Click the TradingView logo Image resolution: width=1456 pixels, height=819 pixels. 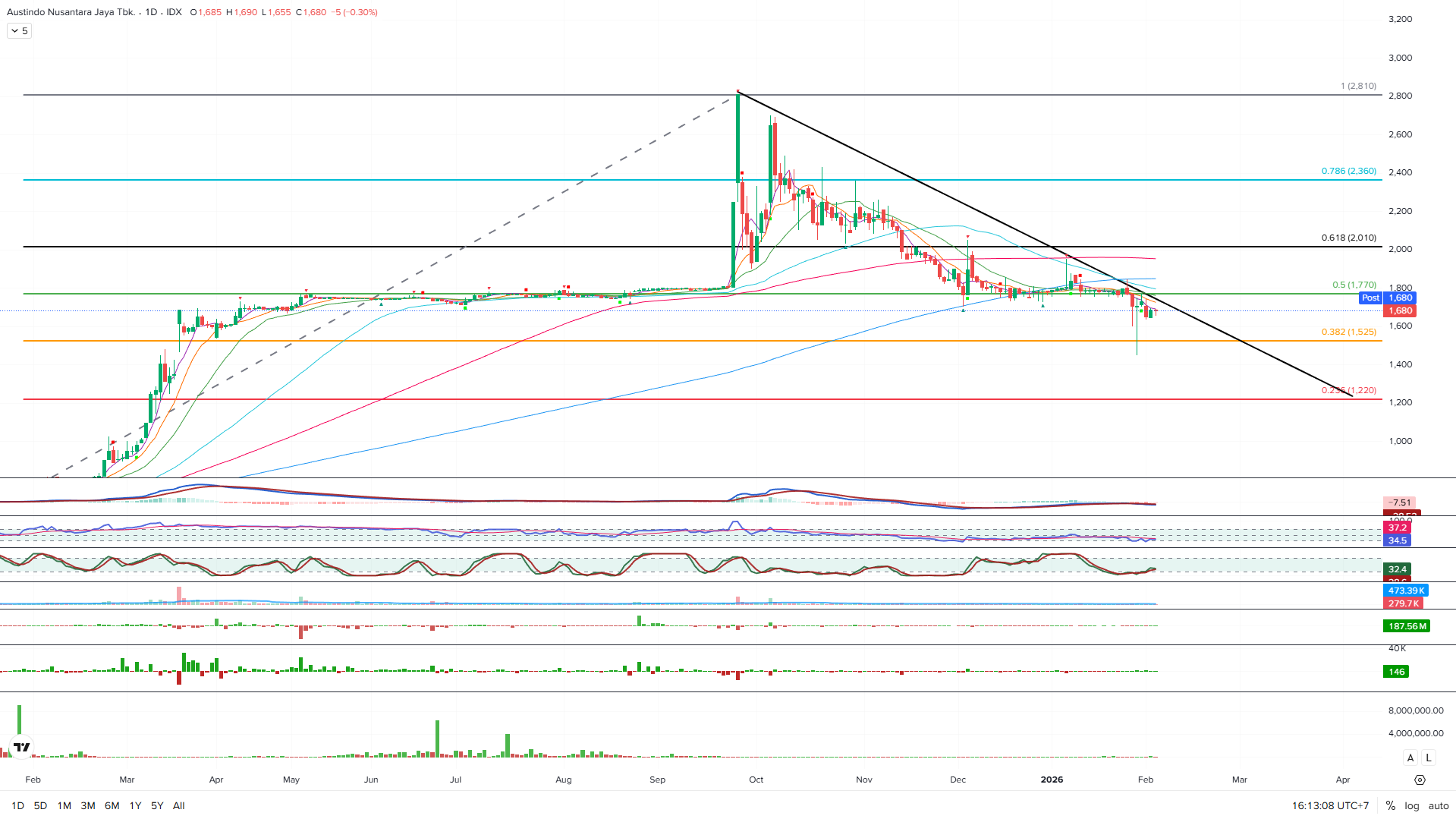tap(22, 747)
